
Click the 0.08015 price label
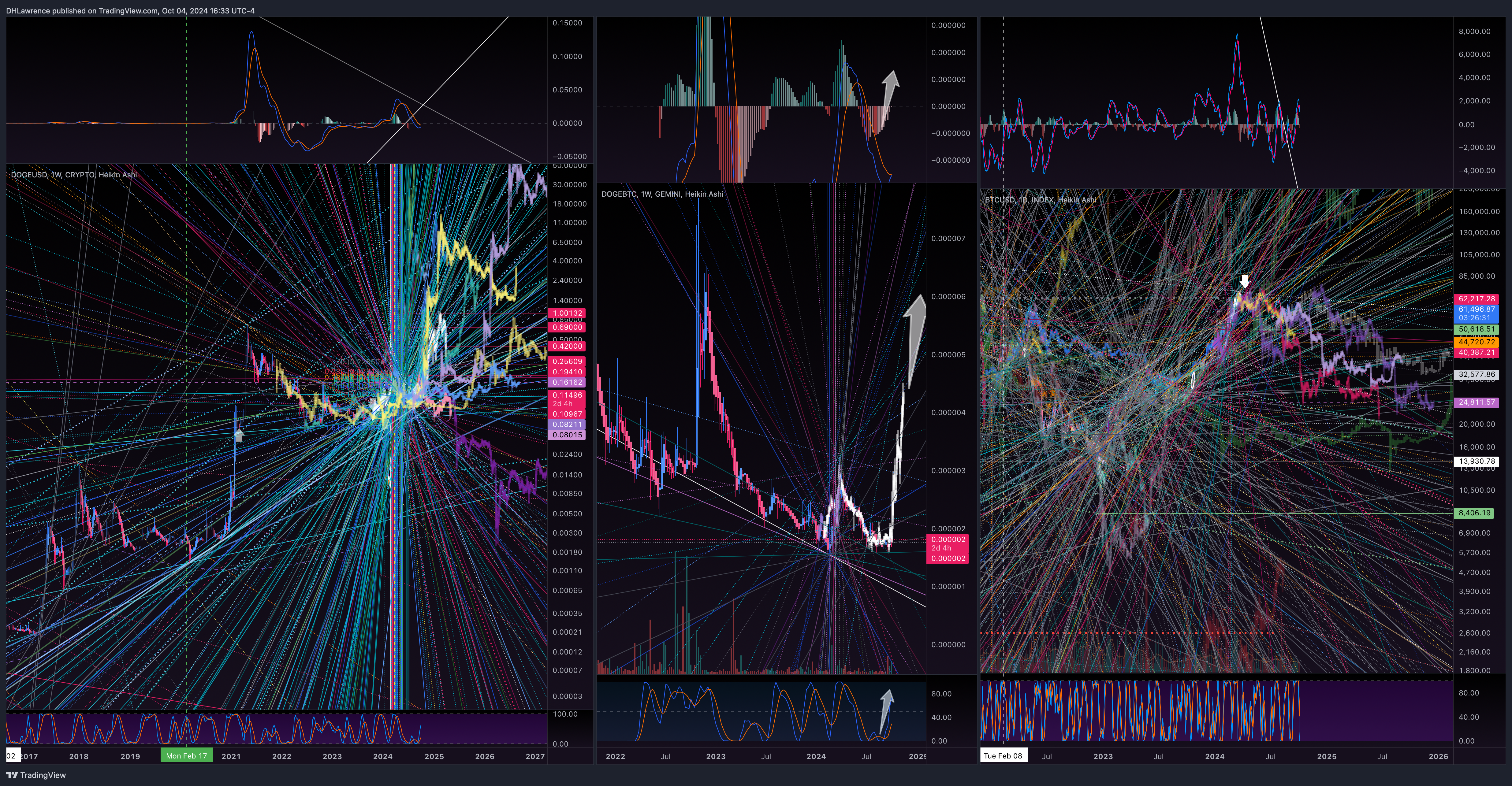tap(566, 435)
